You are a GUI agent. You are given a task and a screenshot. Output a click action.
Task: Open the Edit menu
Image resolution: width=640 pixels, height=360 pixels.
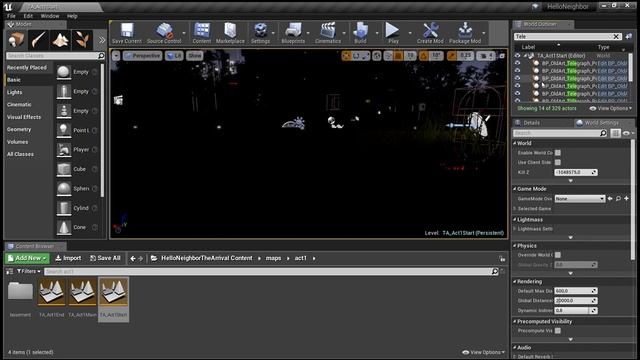pyautogui.click(x=28, y=16)
